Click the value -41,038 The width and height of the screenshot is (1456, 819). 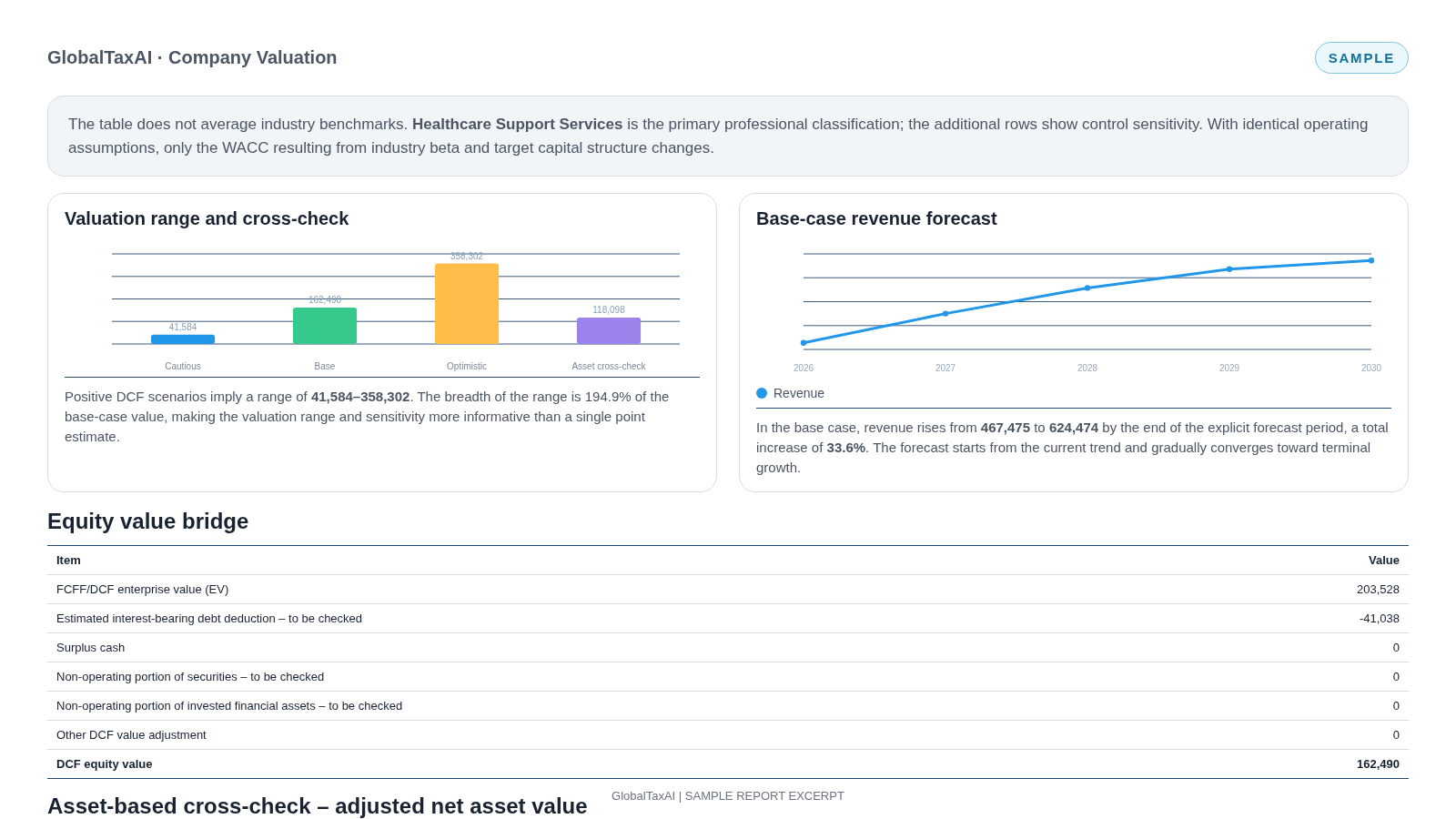pos(1380,619)
